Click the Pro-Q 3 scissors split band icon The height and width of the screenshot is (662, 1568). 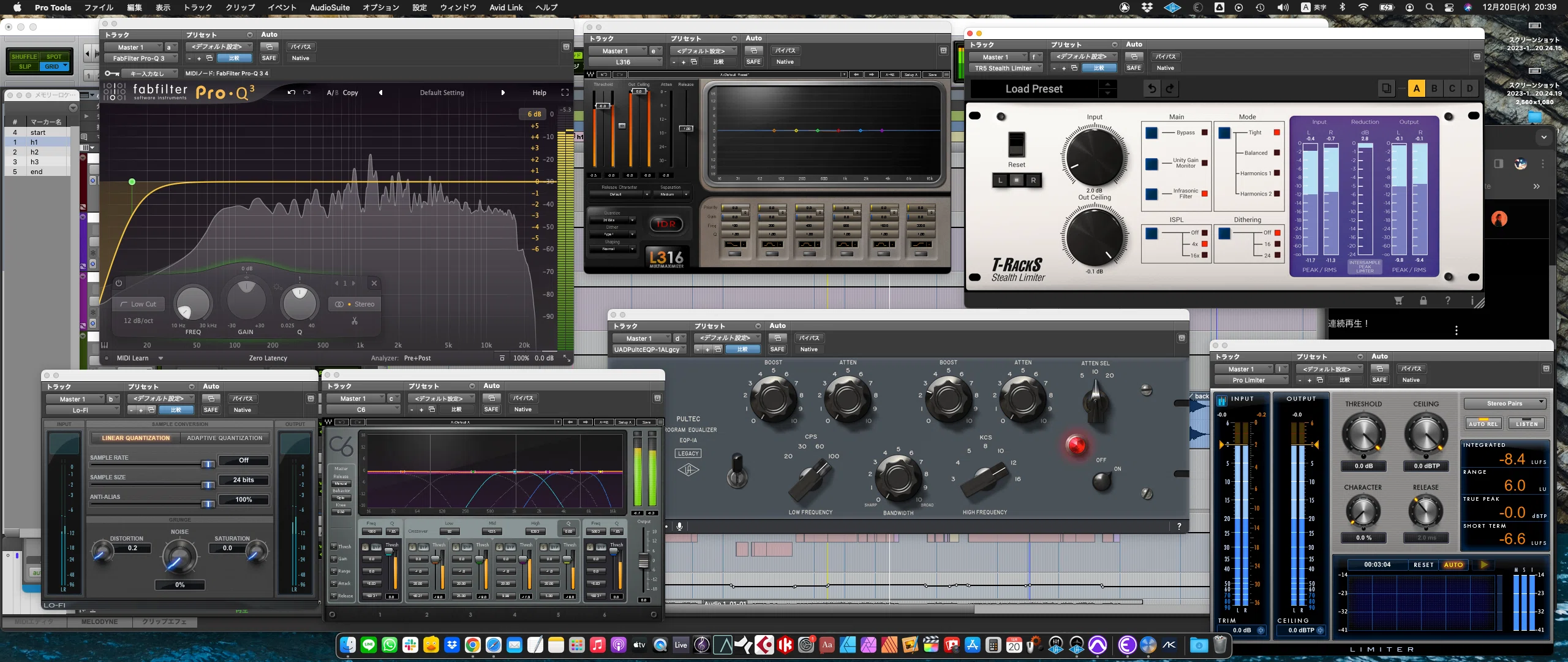(355, 321)
